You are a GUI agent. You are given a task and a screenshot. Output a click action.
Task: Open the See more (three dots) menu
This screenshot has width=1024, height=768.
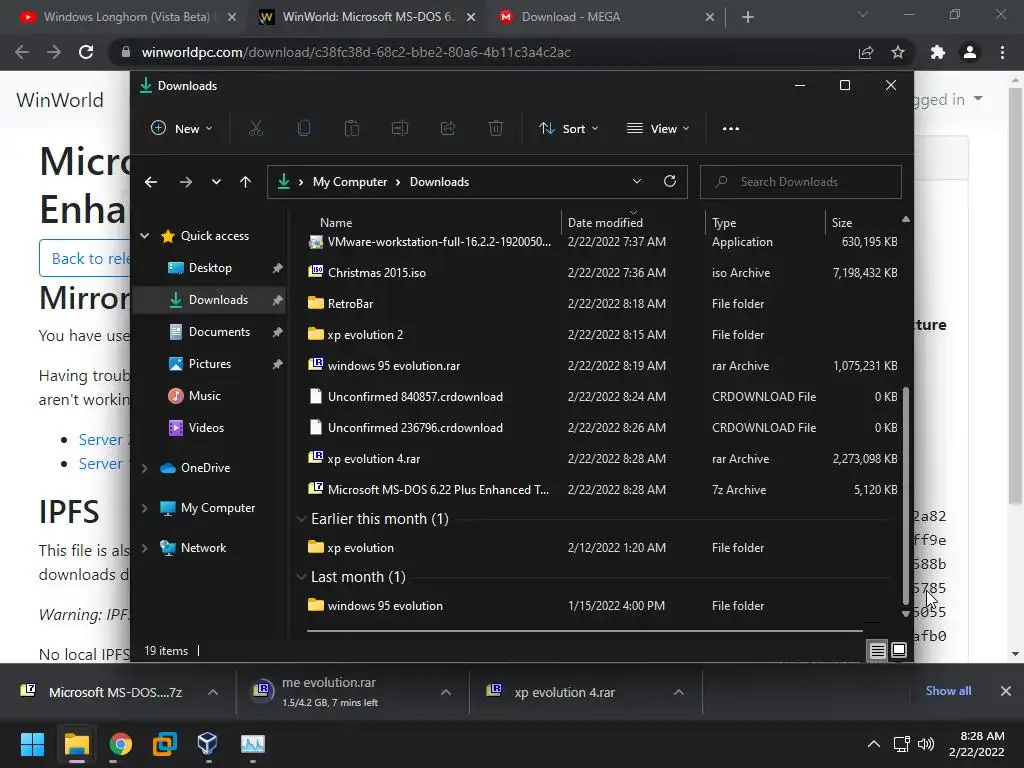click(731, 129)
